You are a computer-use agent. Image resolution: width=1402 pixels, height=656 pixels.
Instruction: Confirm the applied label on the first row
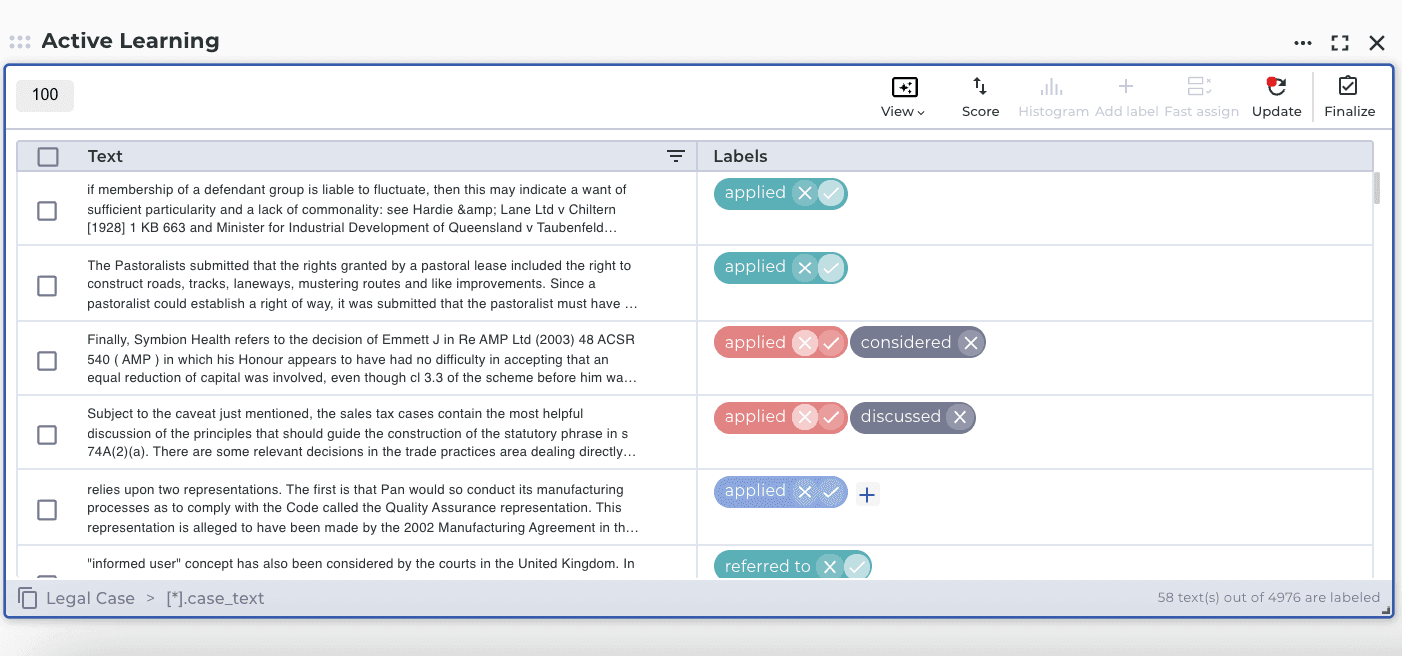(831, 193)
